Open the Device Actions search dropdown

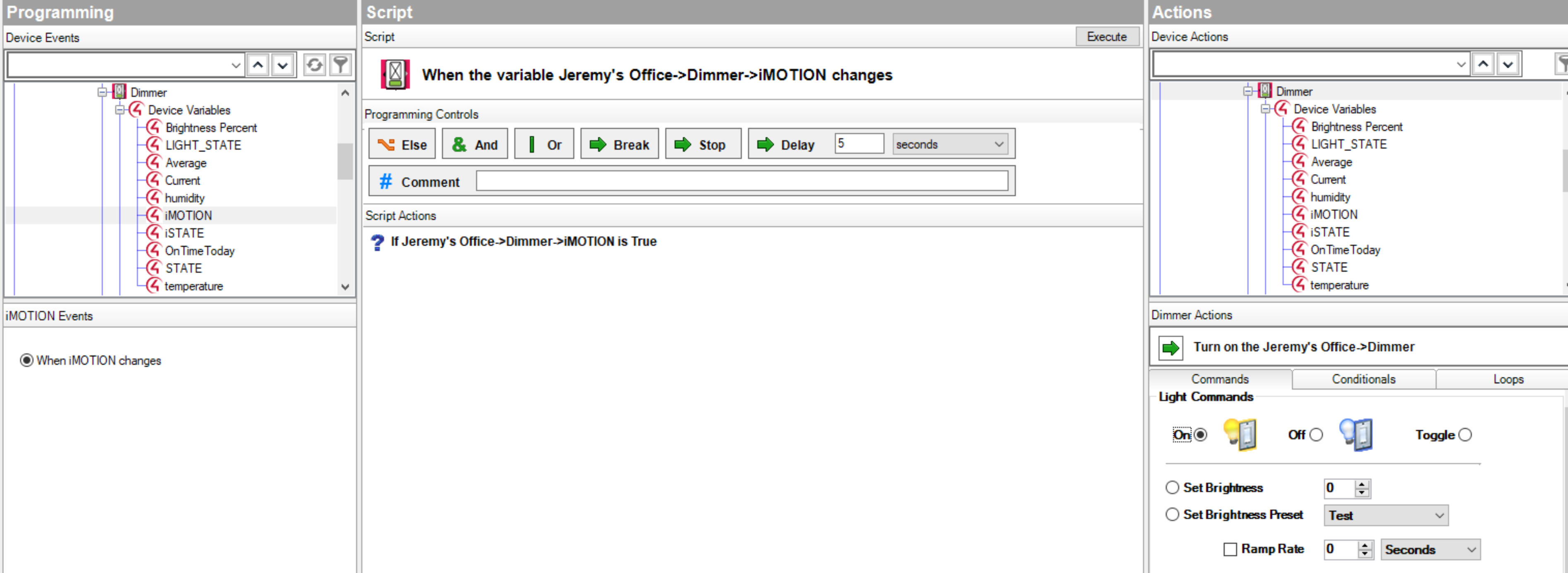pyautogui.click(x=1461, y=64)
